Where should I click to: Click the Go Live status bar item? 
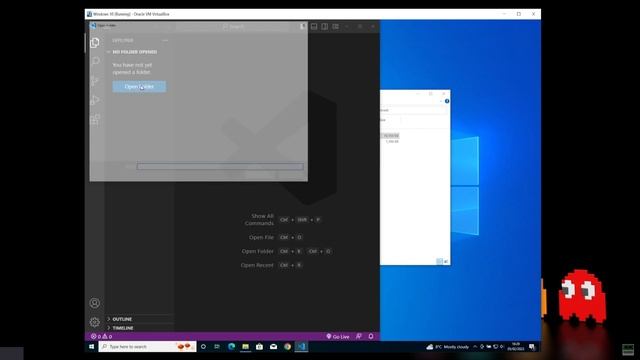click(338, 337)
